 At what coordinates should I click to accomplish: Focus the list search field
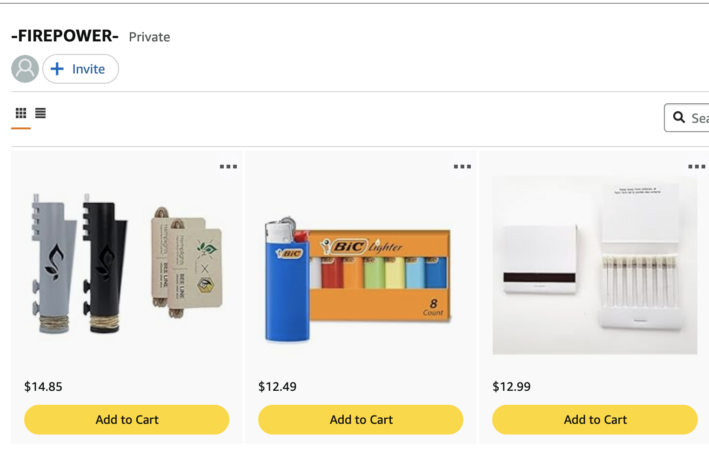tap(699, 118)
